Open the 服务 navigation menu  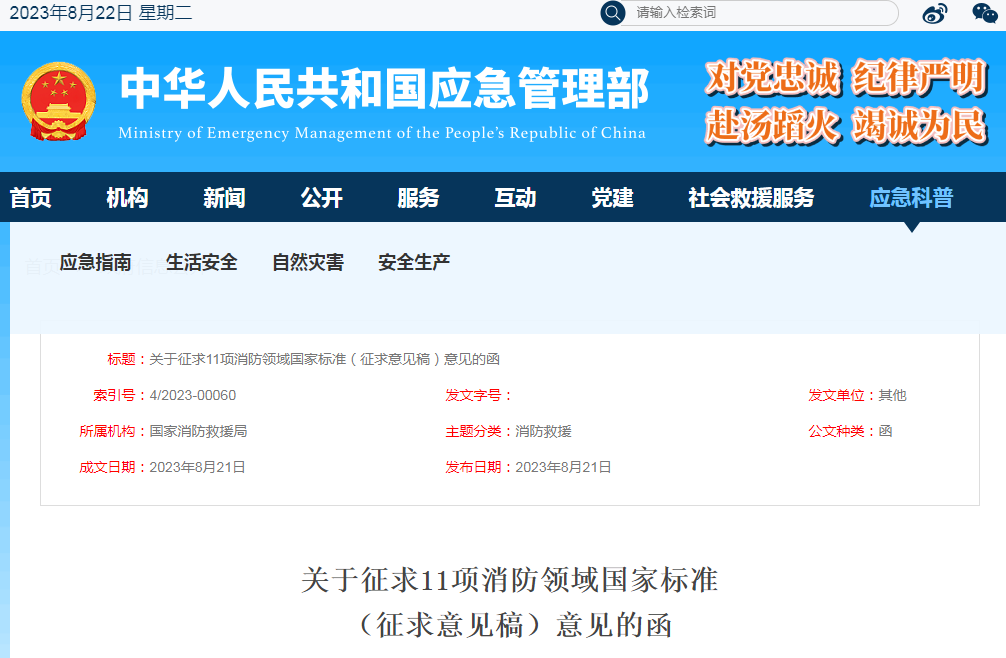click(417, 198)
